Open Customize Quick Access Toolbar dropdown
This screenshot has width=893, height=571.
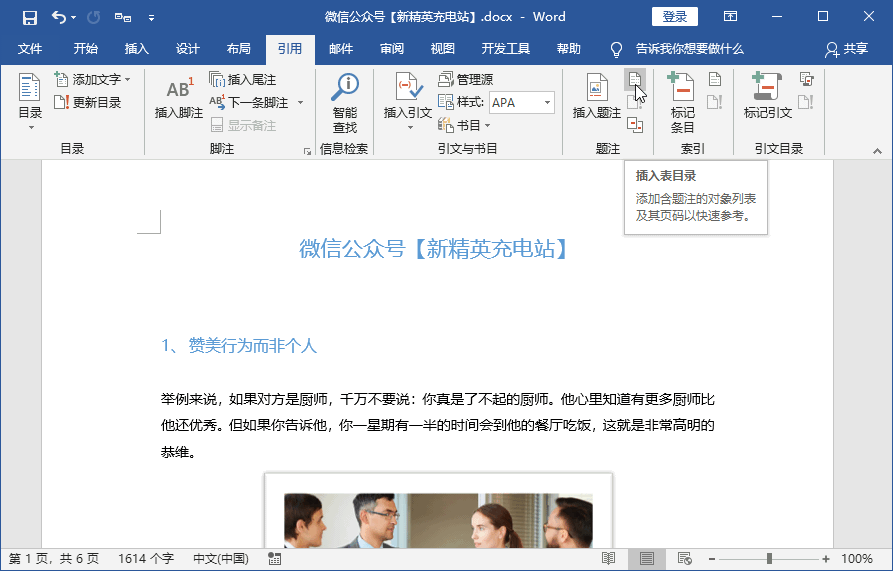coord(151,18)
